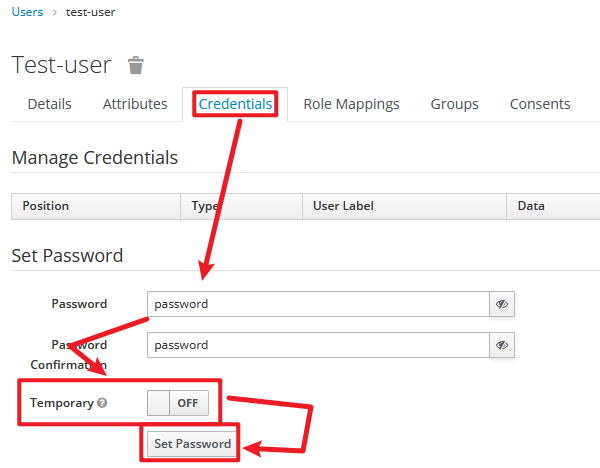Screen dimensions: 600x468
Task: Open the Details tab
Action: [49, 104]
